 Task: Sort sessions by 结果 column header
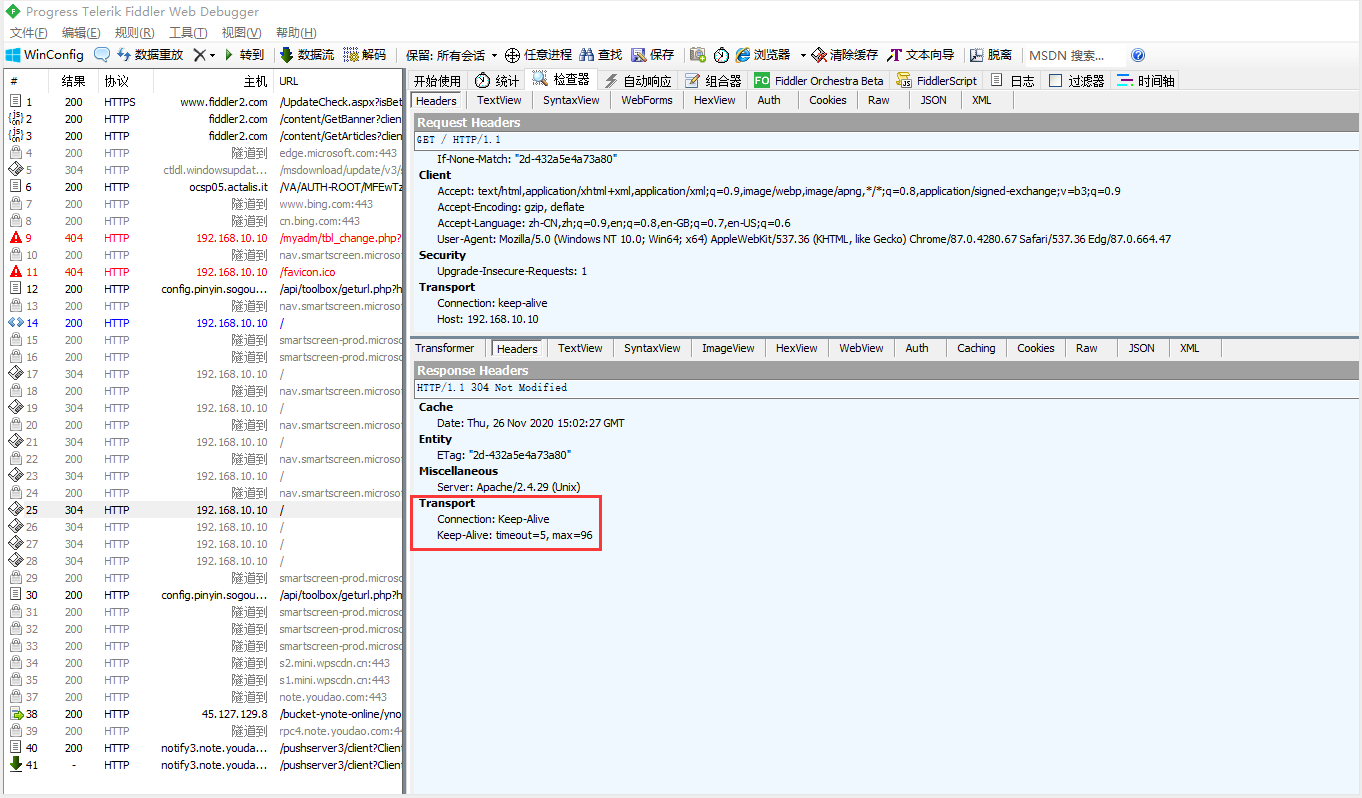[x=74, y=81]
